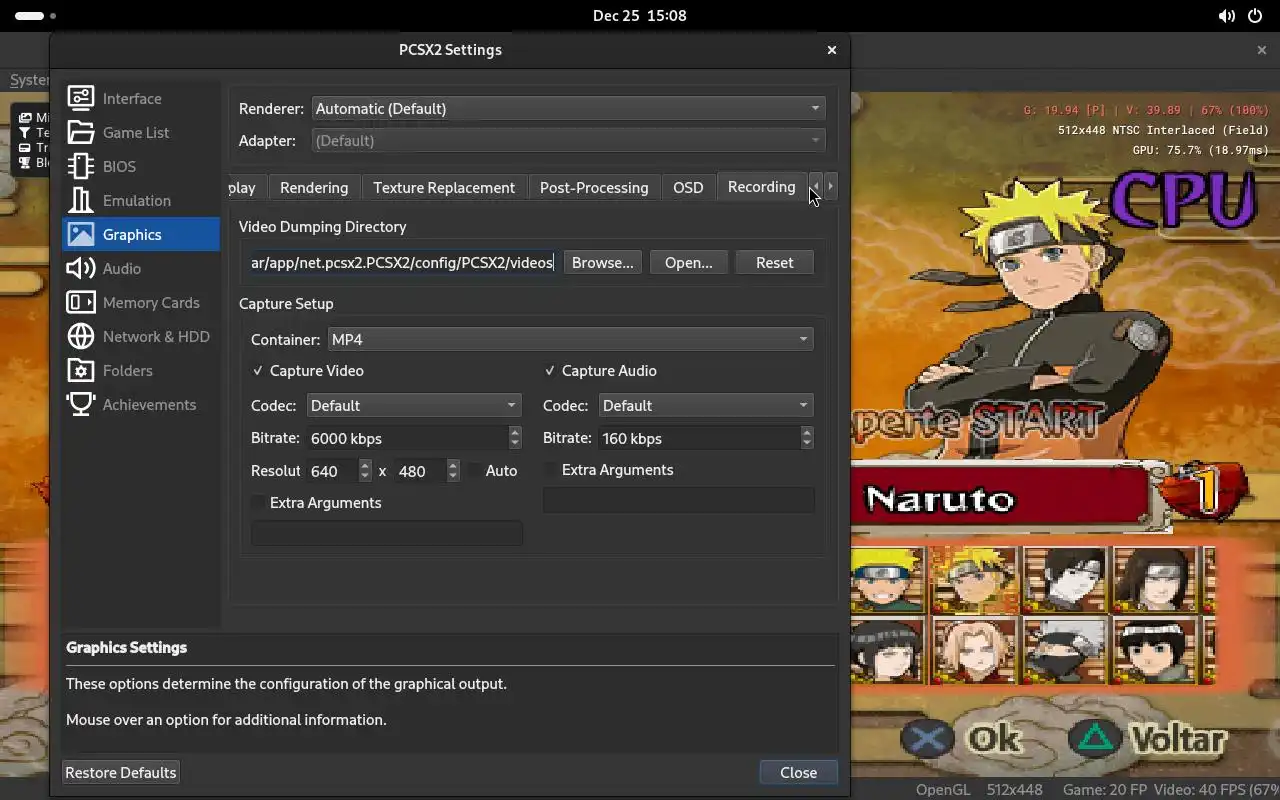This screenshot has height=800, width=1280.
Task: Click the Open... directory button
Action: (x=689, y=262)
